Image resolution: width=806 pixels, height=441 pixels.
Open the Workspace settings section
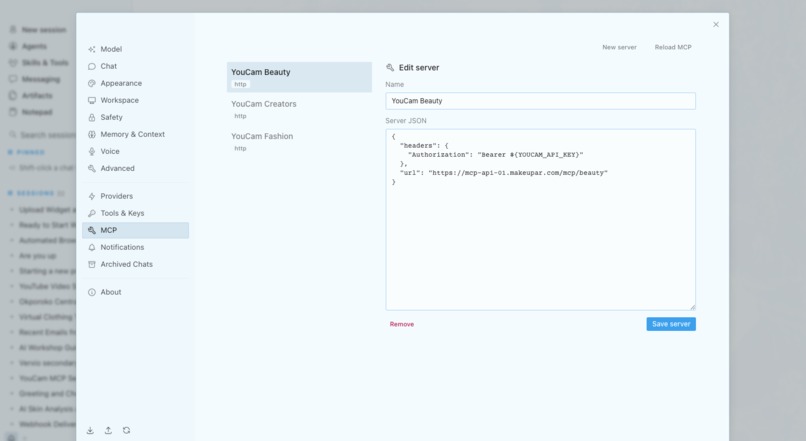click(135, 100)
